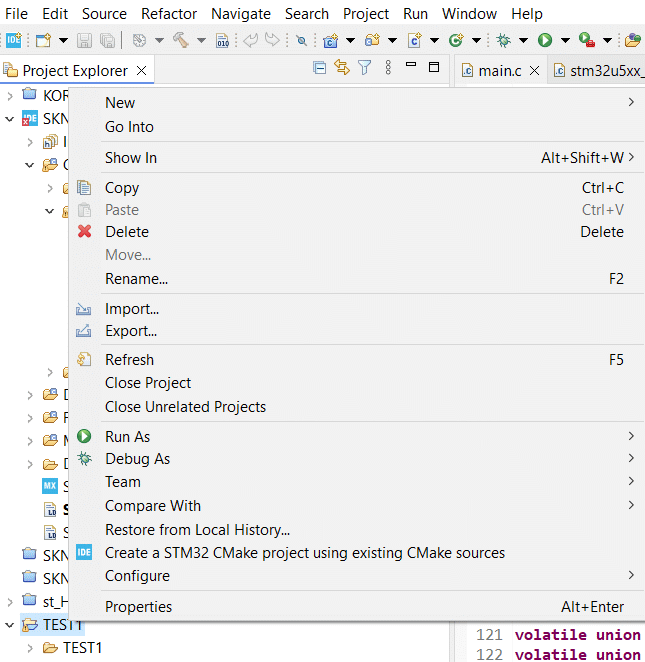The height and width of the screenshot is (662, 645).
Task: Close the main.c editor tab
Action: click(534, 71)
